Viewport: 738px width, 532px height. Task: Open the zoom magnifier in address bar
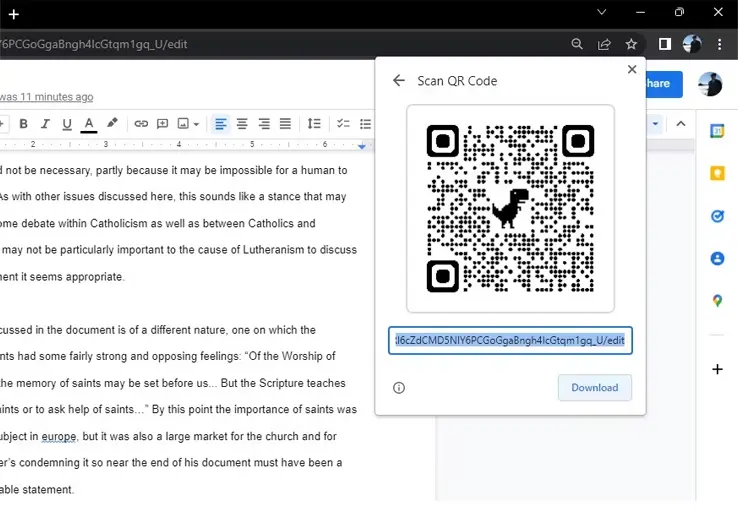pos(577,44)
